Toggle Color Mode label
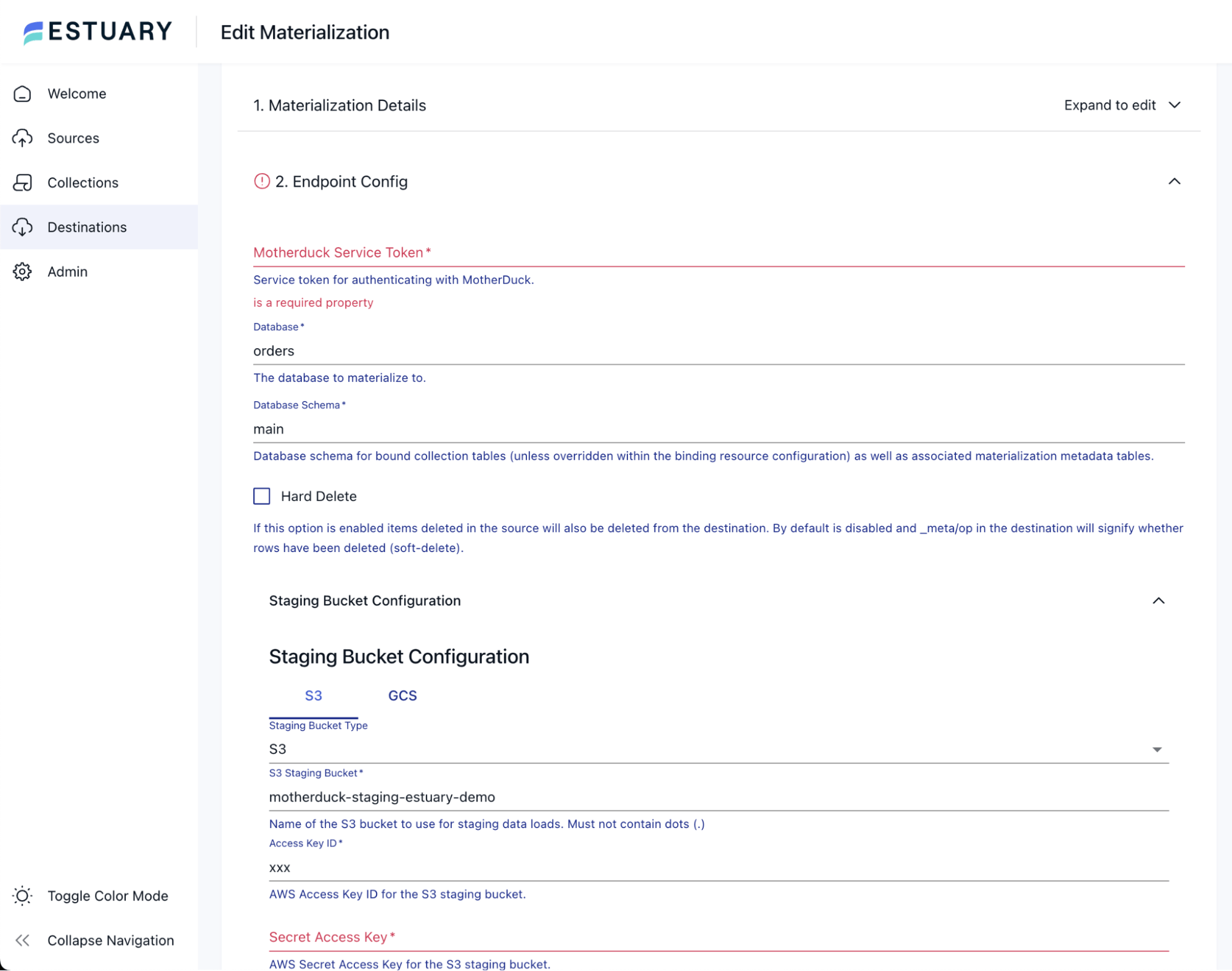The width and height of the screenshot is (1232, 971). (108, 896)
